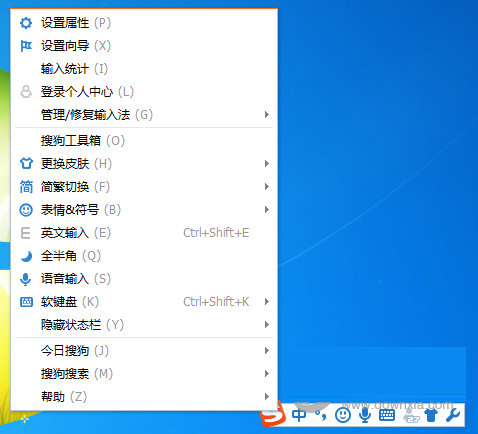Expand the 隐藏状态栏 submenu arrow
The width and height of the screenshot is (478, 434).
[x=266, y=325]
